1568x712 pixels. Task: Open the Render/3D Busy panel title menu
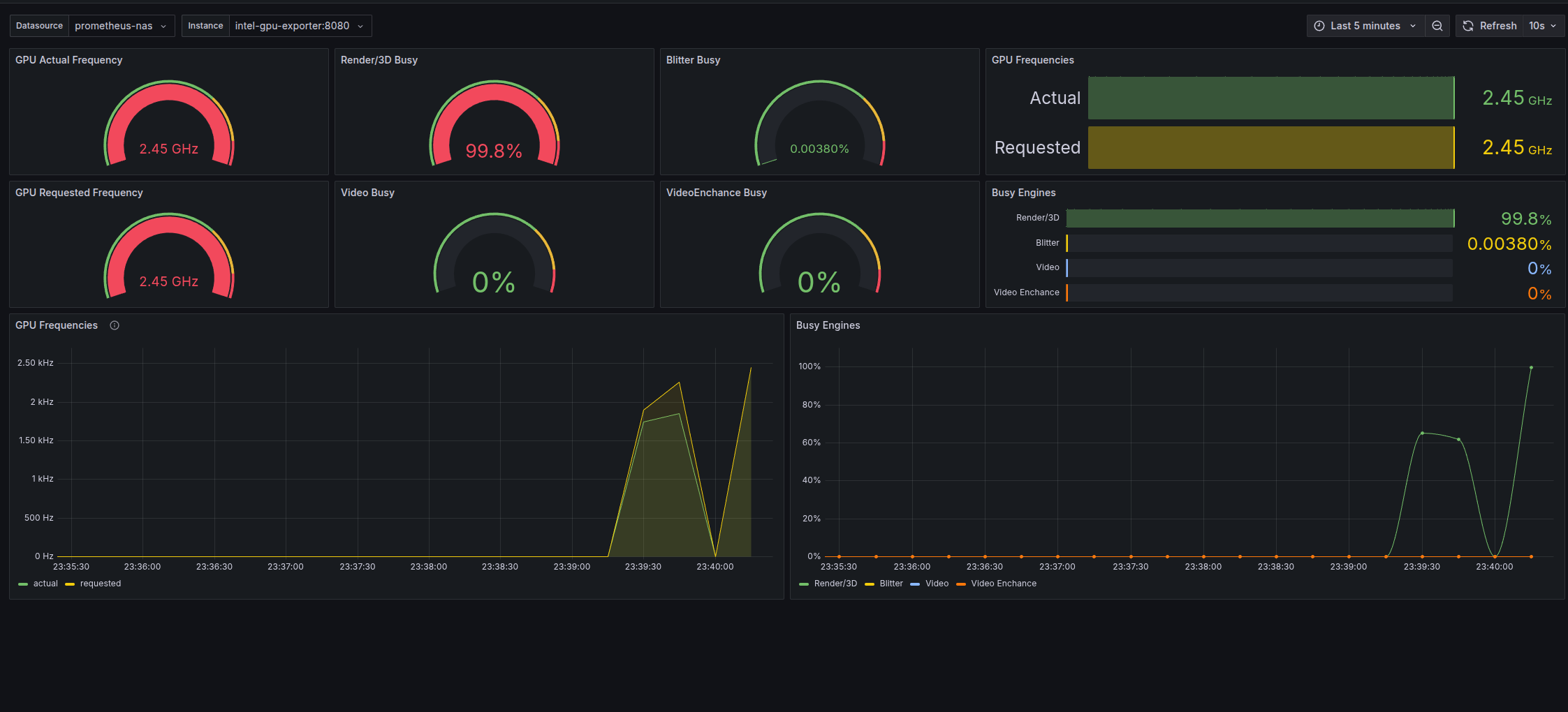point(379,60)
